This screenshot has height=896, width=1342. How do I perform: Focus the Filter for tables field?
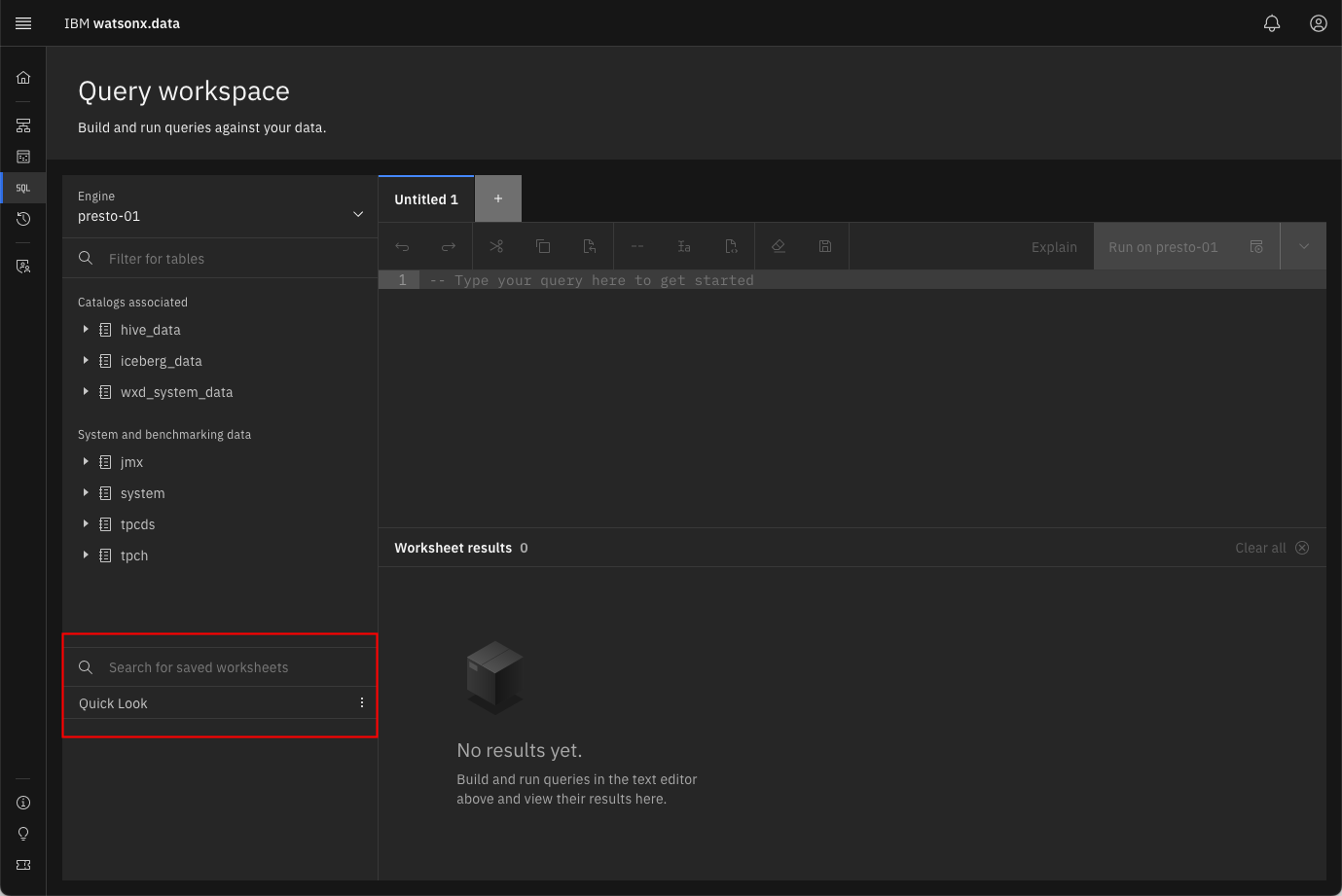point(220,259)
